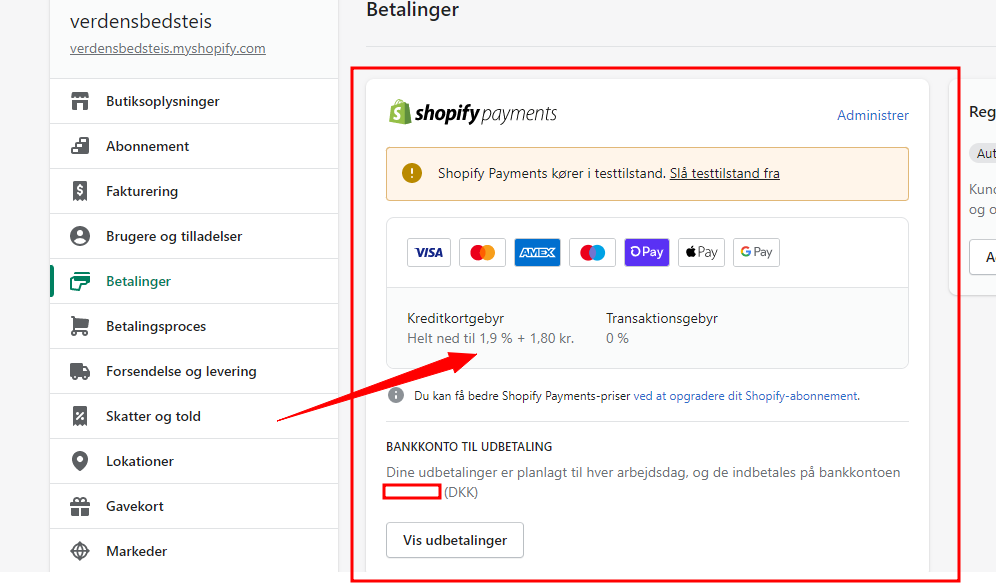Click the 'Transaktionsgebyr' label
The height and width of the screenshot is (584, 997).
tap(661, 318)
